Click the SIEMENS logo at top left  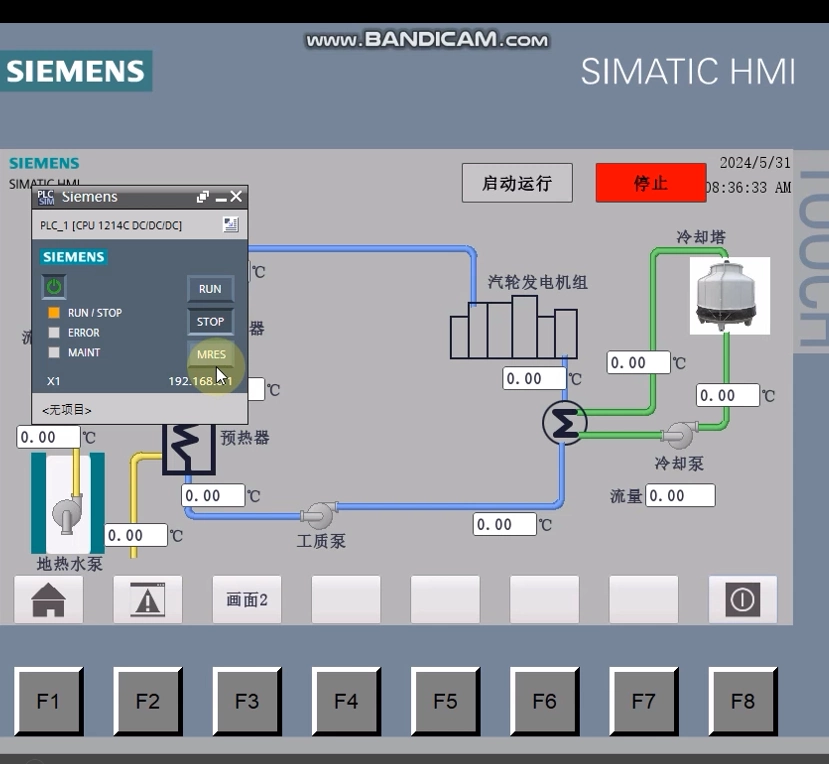(x=76, y=71)
